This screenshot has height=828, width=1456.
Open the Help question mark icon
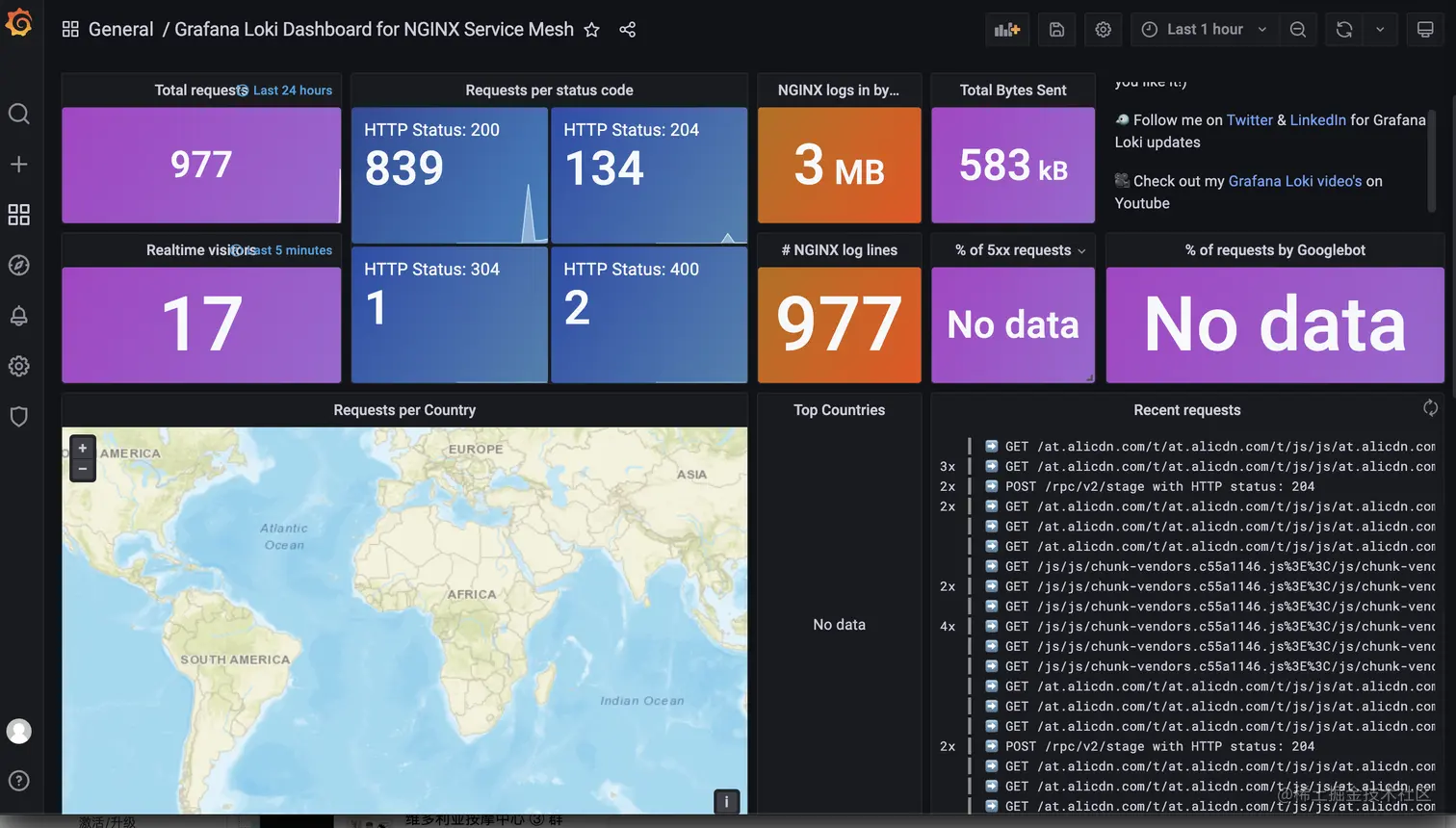click(x=19, y=781)
